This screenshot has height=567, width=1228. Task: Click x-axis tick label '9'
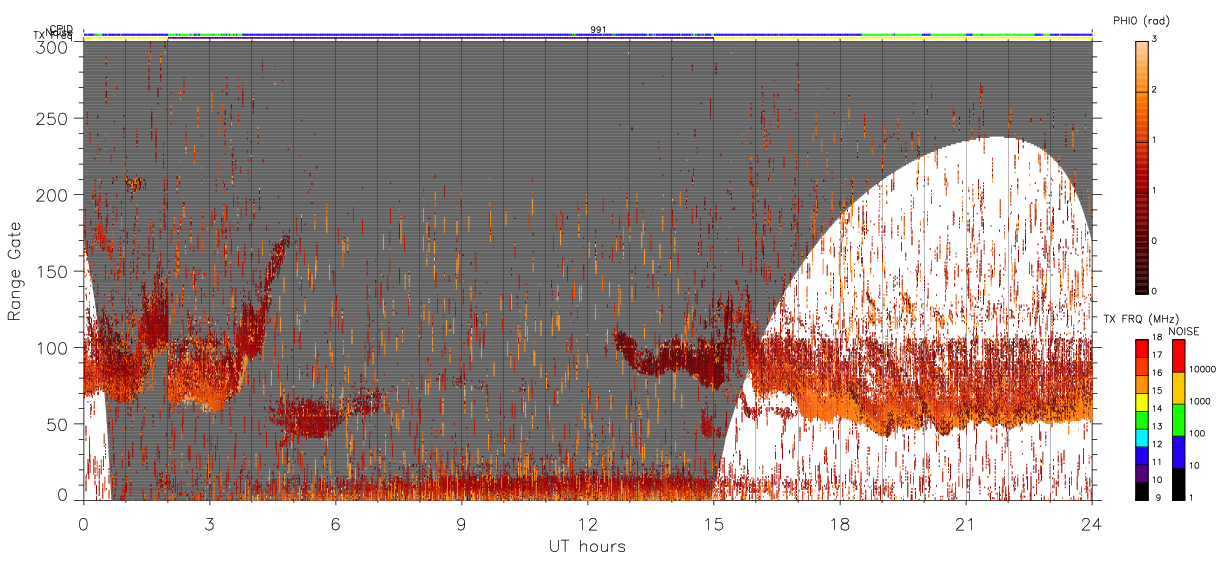(461, 524)
